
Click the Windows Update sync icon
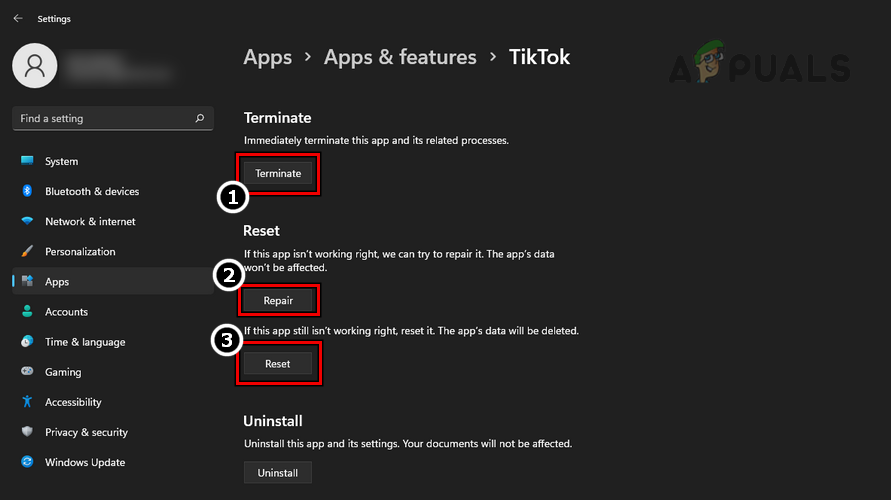coord(27,462)
